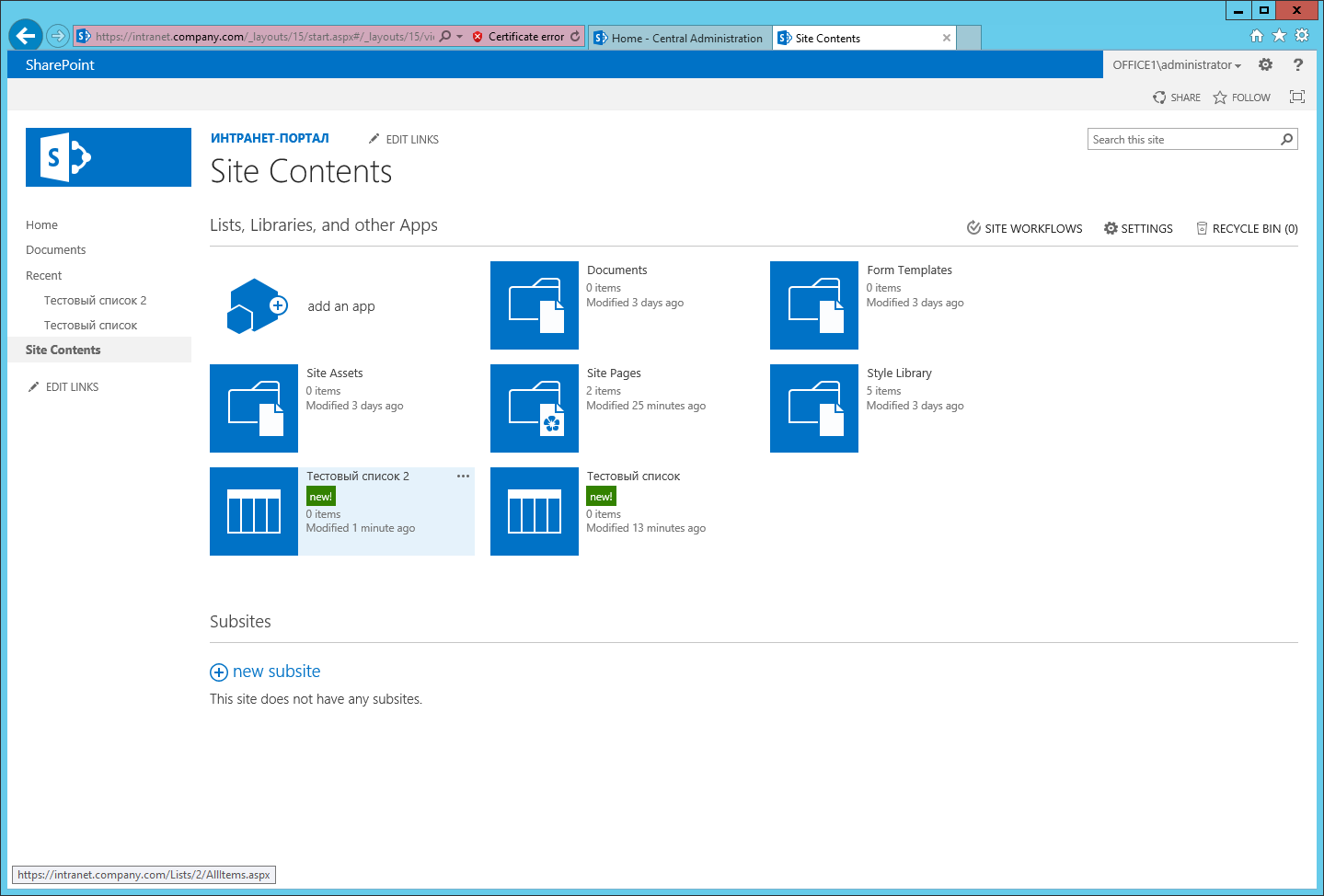Click the ИНТРАНЕТ-ПОРТАЛ site title link
1324x896 pixels.
click(x=270, y=138)
